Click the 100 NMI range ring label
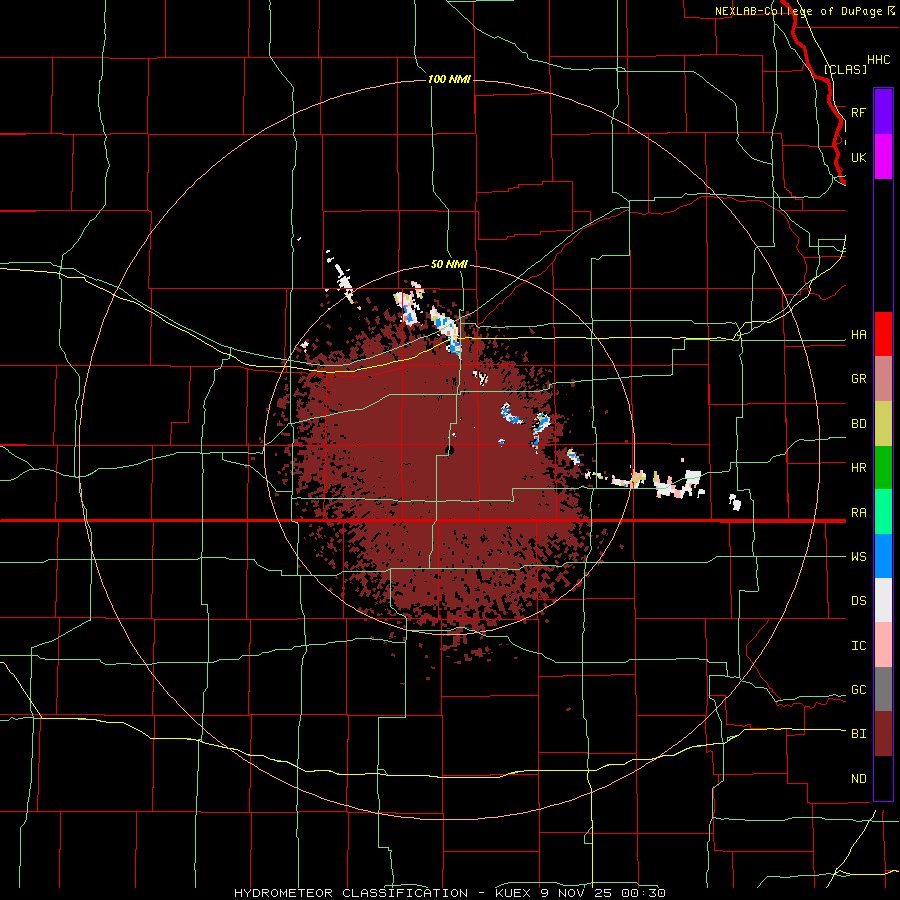 tap(449, 79)
